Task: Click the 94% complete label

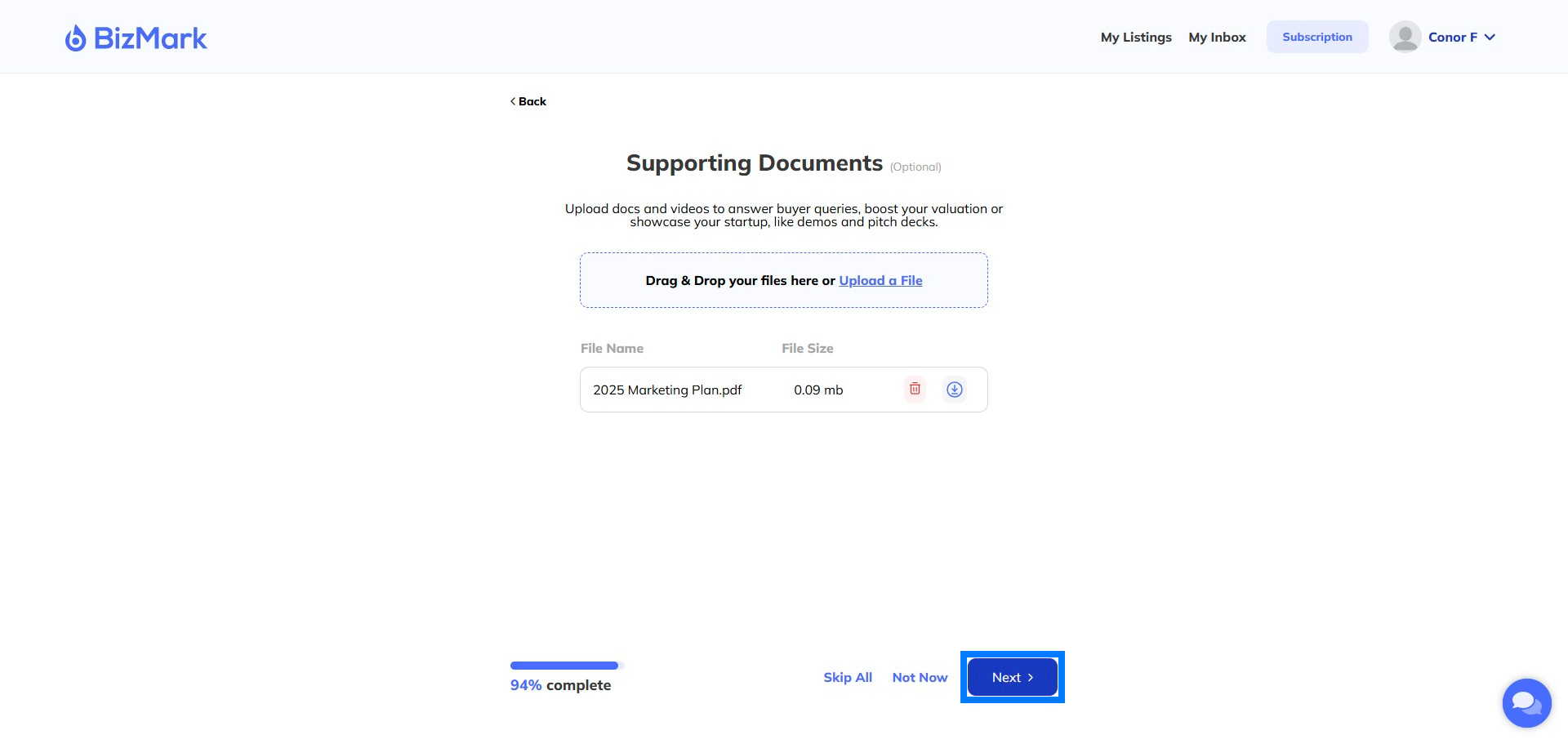Action: click(x=560, y=685)
